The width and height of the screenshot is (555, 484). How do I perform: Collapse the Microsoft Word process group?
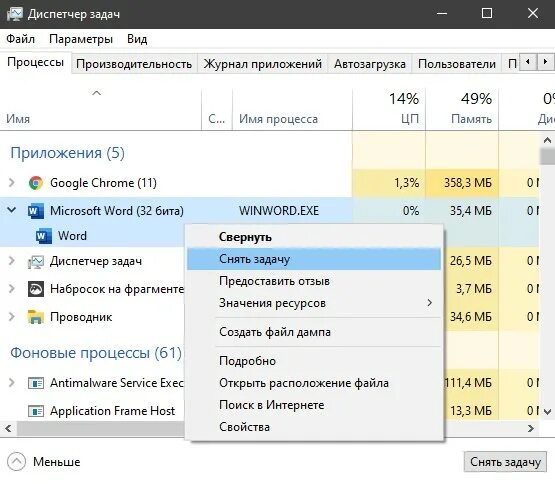(12, 210)
